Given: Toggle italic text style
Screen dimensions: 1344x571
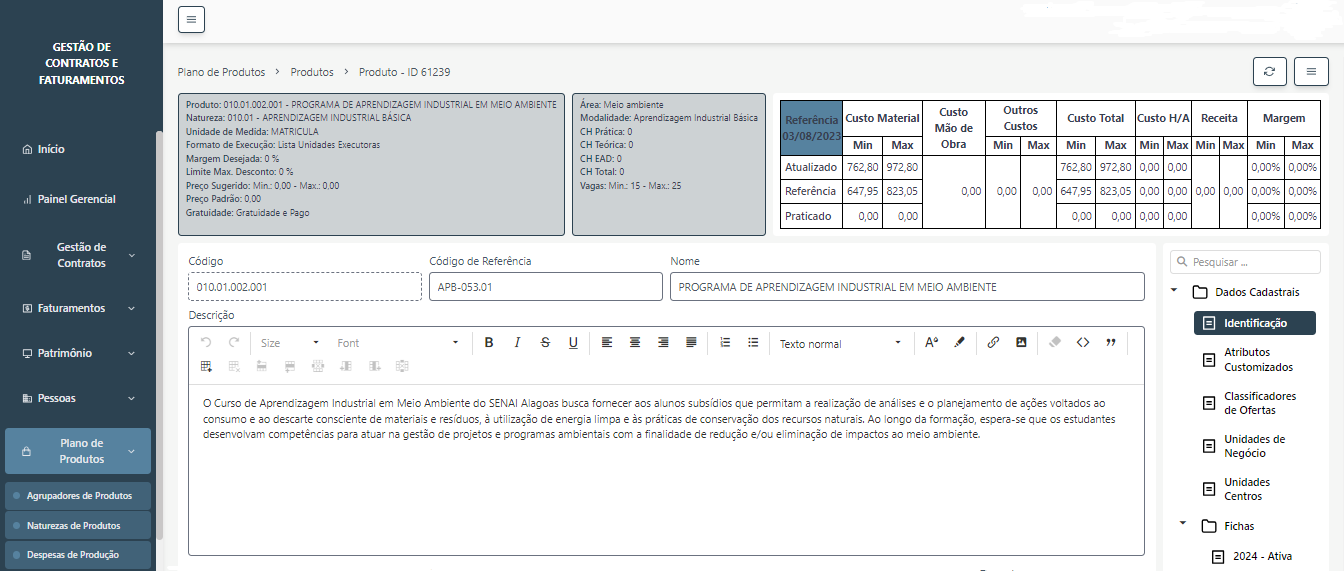Looking at the screenshot, I should click(517, 343).
